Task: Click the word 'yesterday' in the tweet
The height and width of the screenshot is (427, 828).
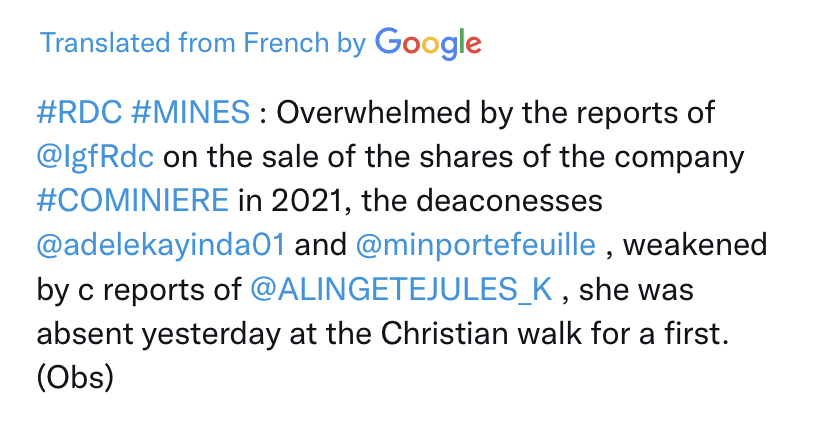Action: click(x=211, y=335)
